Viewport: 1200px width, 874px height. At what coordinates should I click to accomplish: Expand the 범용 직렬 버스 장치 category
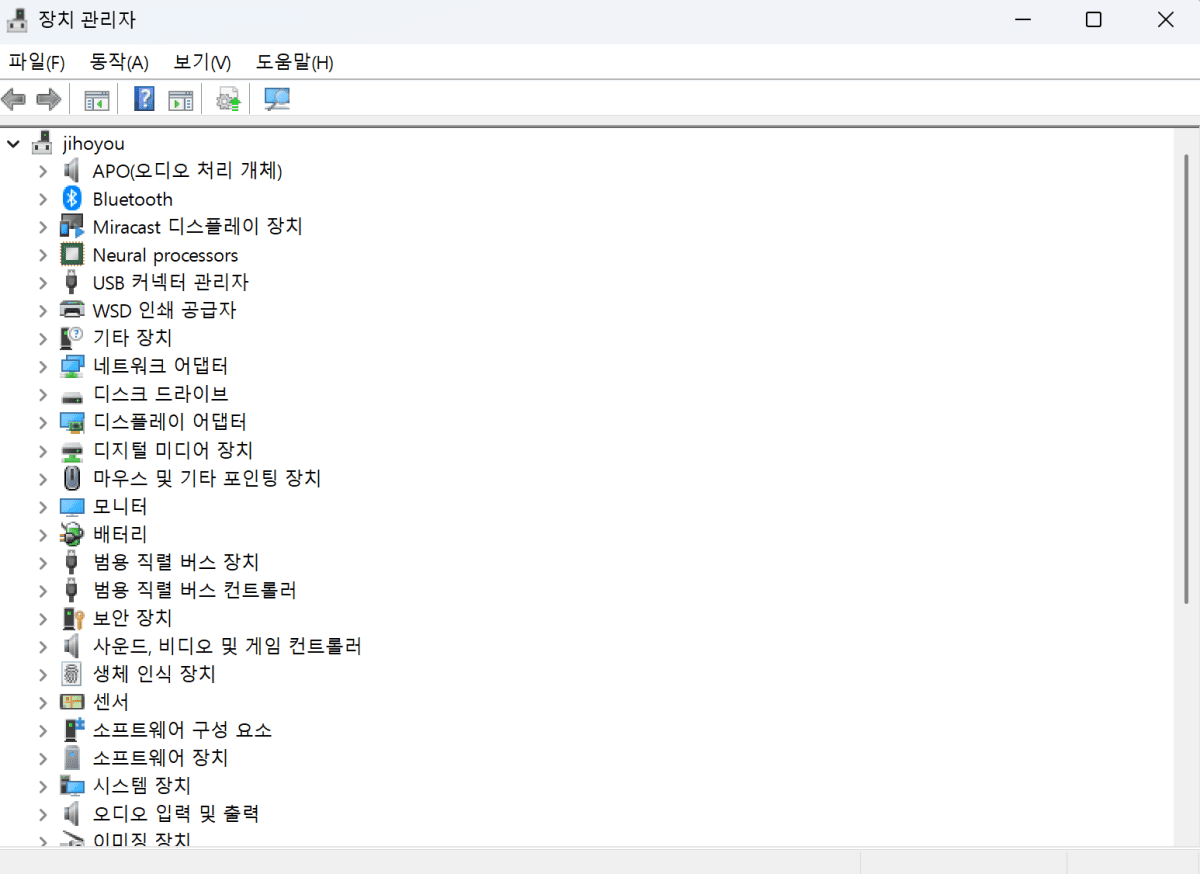[x=43, y=562]
